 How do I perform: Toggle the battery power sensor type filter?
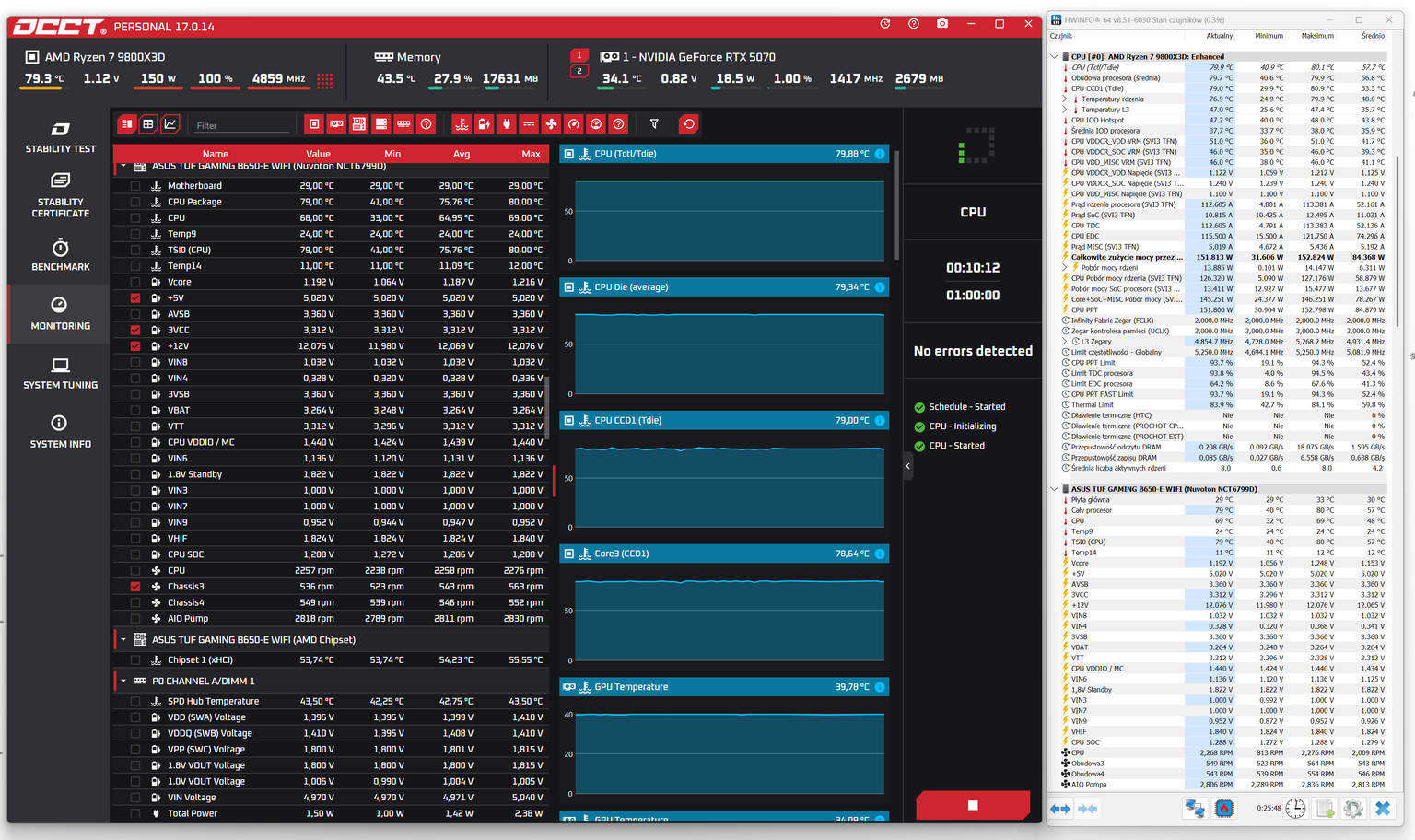484,124
